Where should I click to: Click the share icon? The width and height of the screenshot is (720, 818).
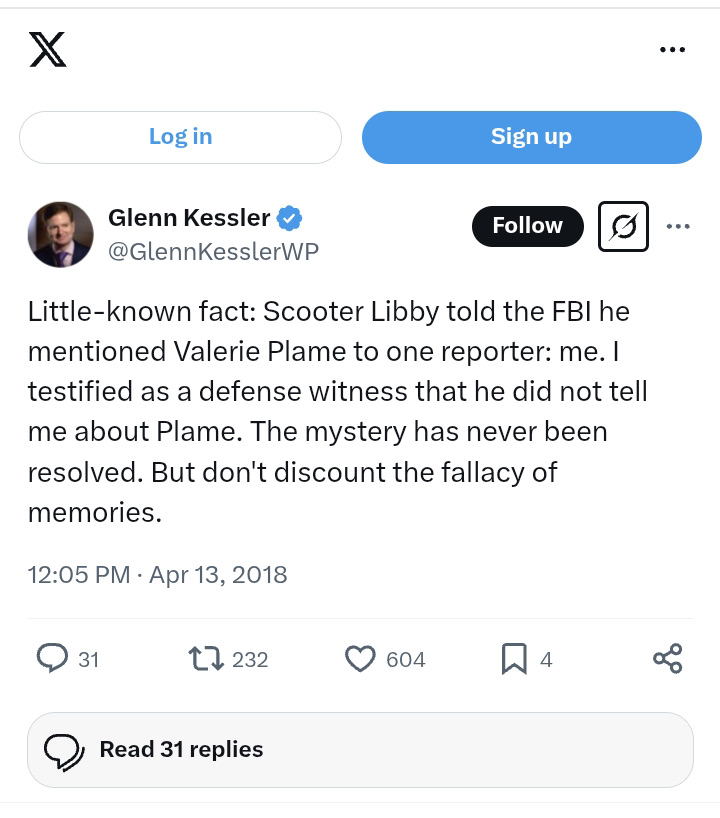[667, 658]
